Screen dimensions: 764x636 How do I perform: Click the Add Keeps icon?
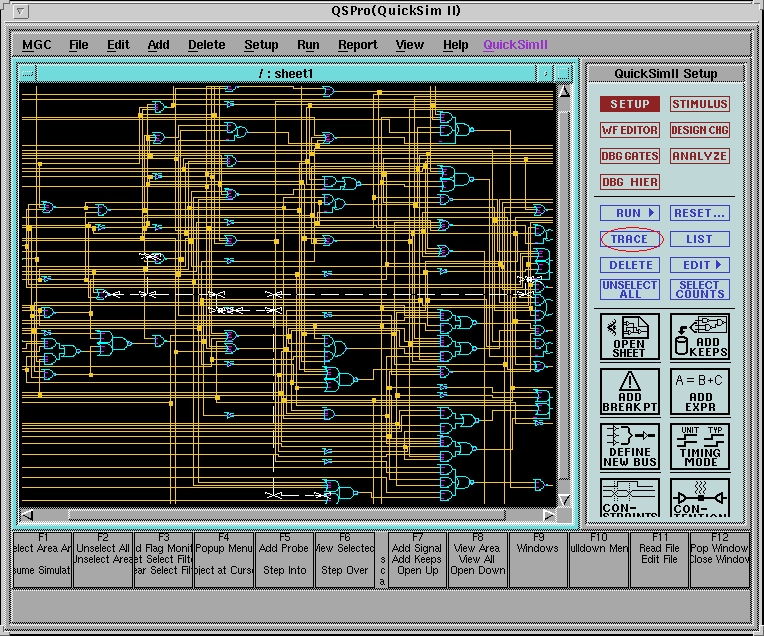click(x=700, y=336)
